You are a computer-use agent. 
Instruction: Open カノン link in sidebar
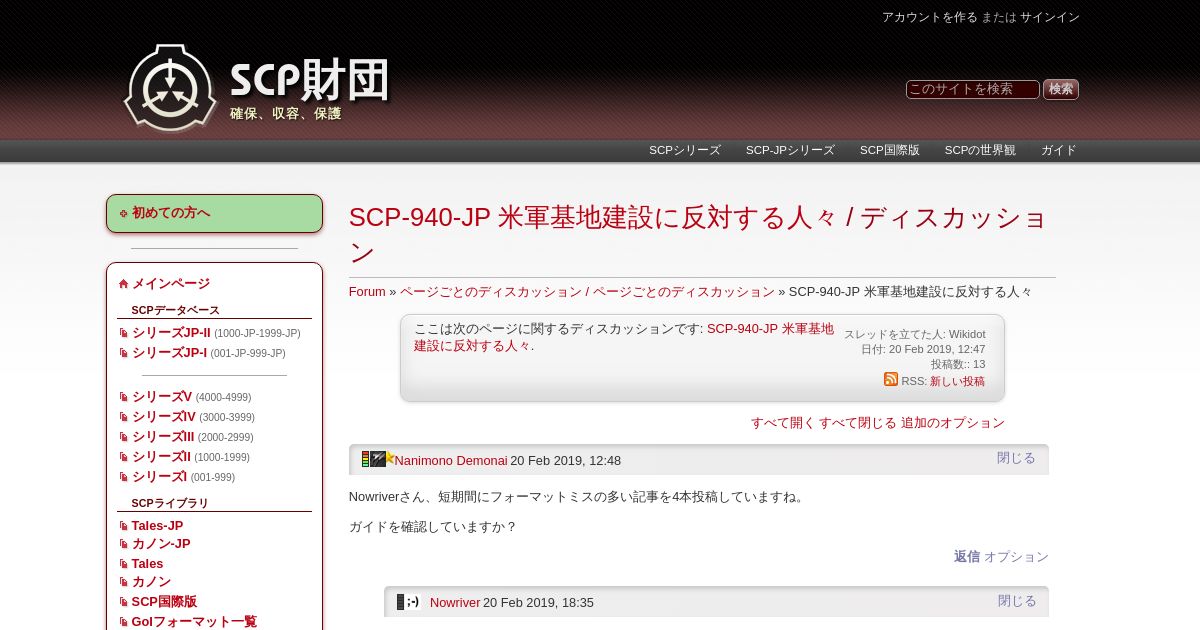(x=151, y=582)
